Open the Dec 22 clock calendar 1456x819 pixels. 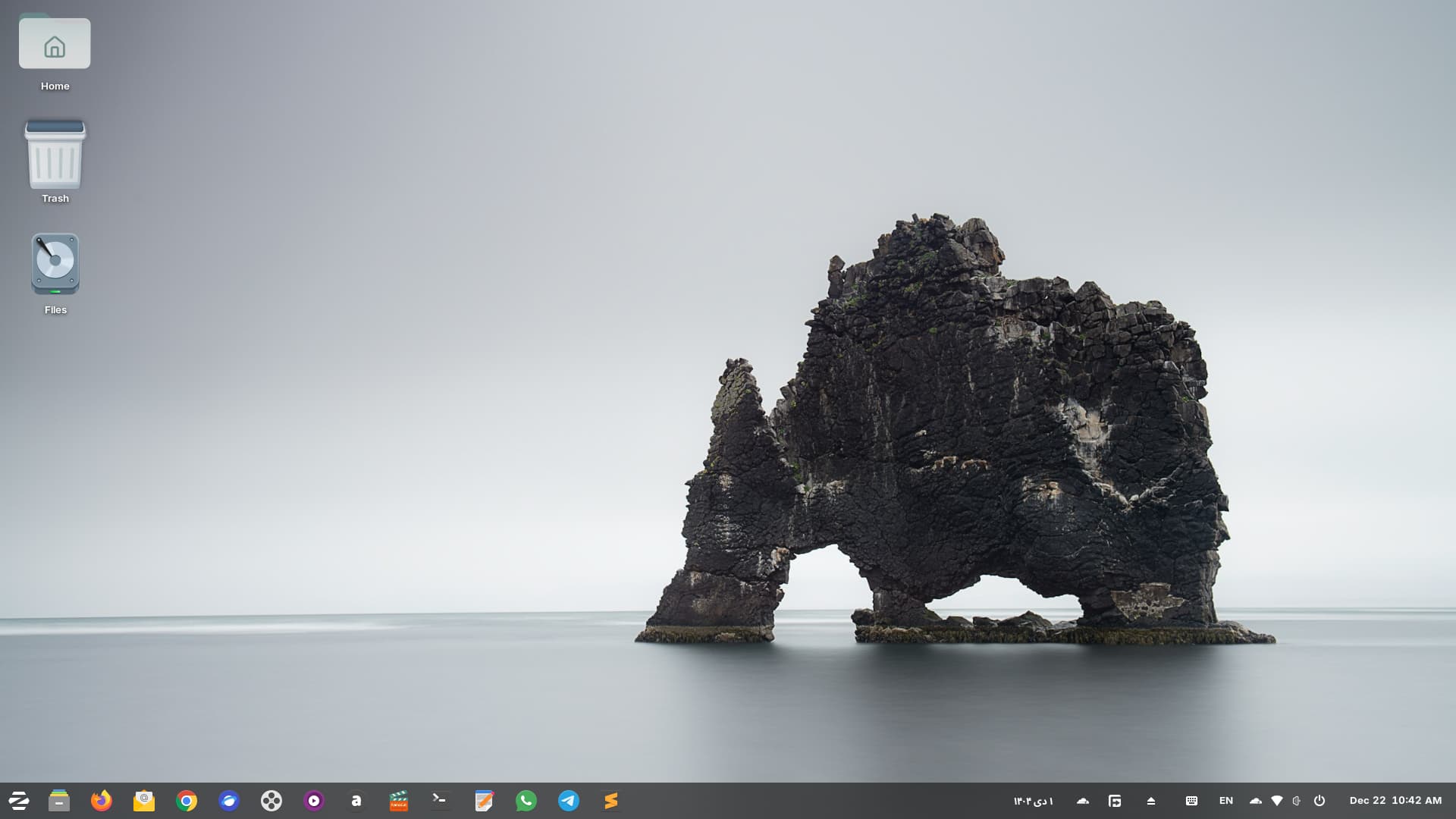click(x=1395, y=801)
